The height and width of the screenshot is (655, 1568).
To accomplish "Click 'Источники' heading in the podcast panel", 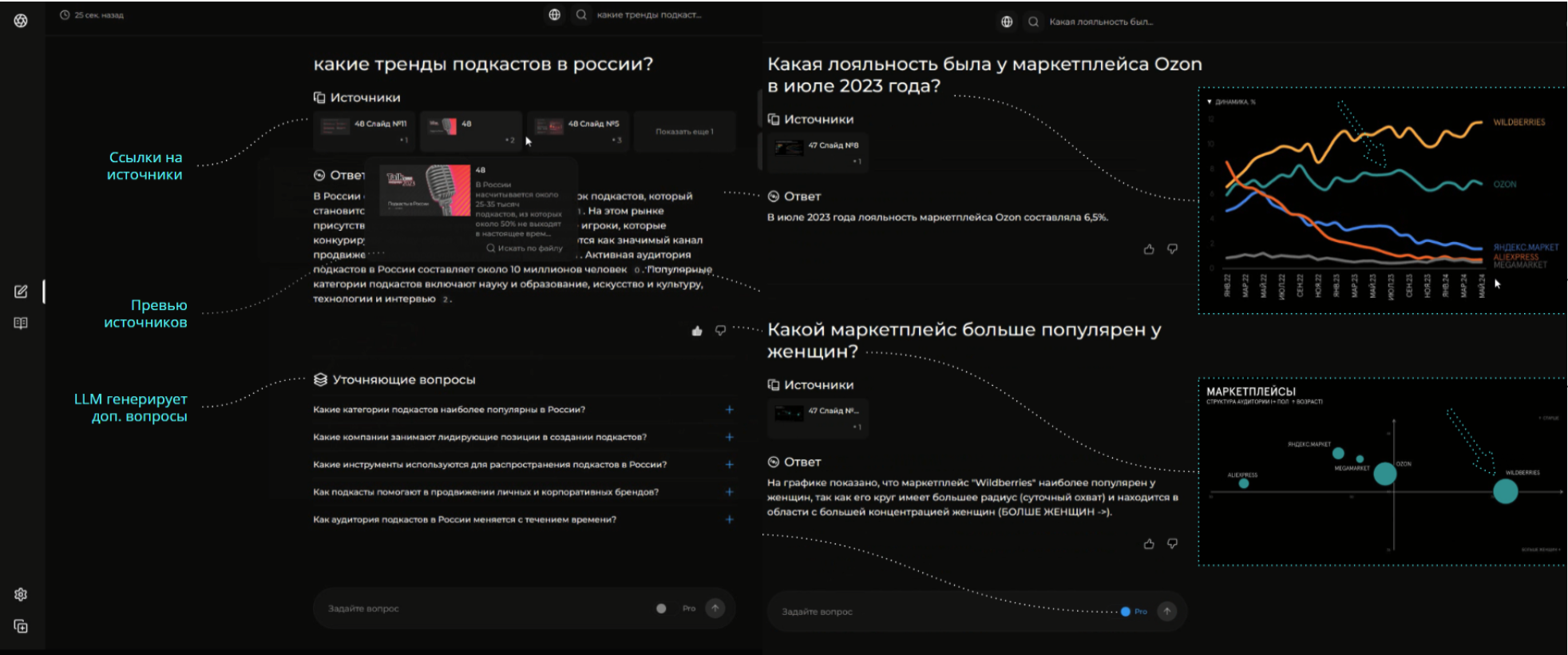I will (357, 97).
